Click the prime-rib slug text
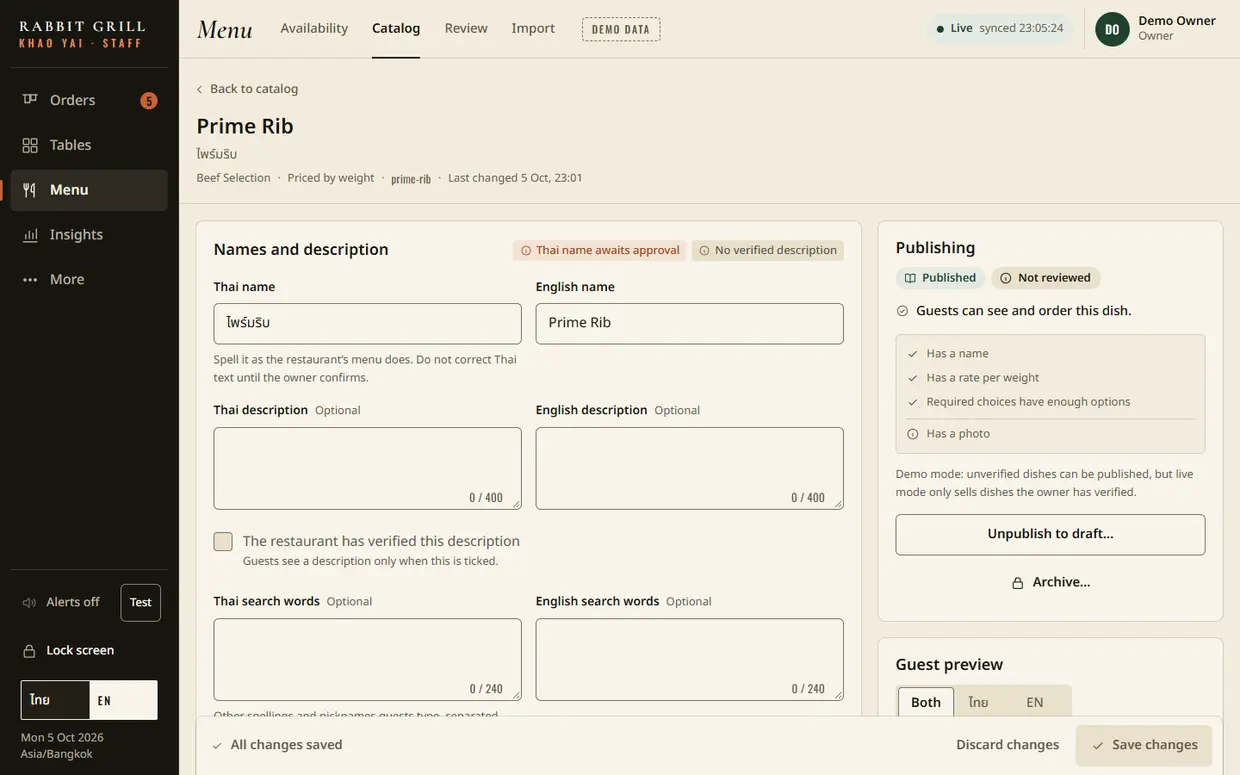Screen dimensions: 1240x775 411,179
